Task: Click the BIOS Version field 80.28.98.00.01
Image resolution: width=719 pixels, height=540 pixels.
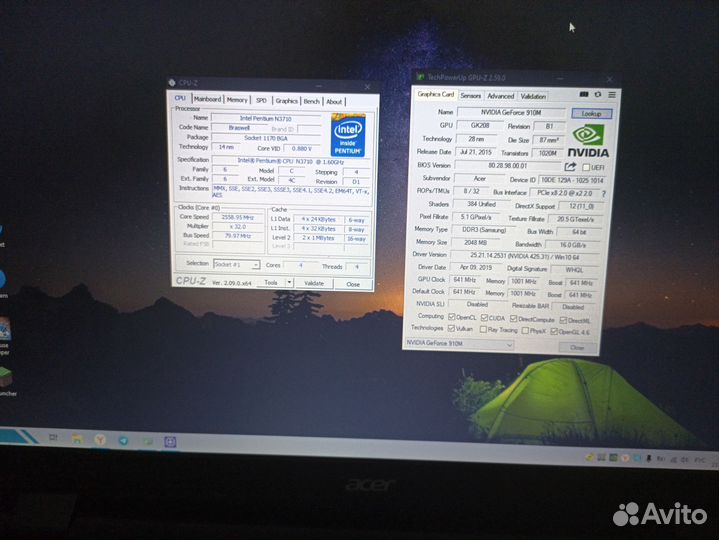Action: click(x=508, y=165)
